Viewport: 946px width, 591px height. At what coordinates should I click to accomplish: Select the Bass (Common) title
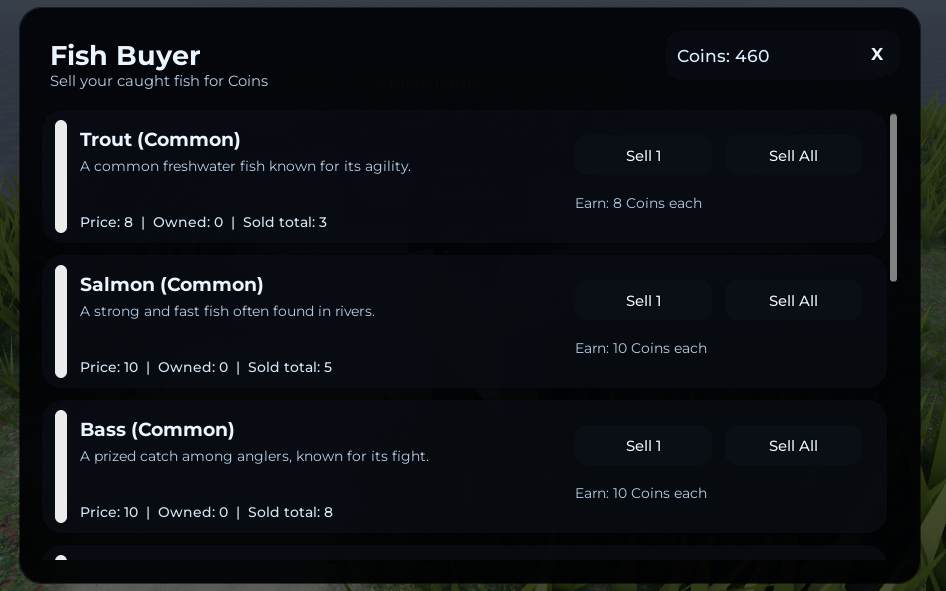[x=157, y=430]
